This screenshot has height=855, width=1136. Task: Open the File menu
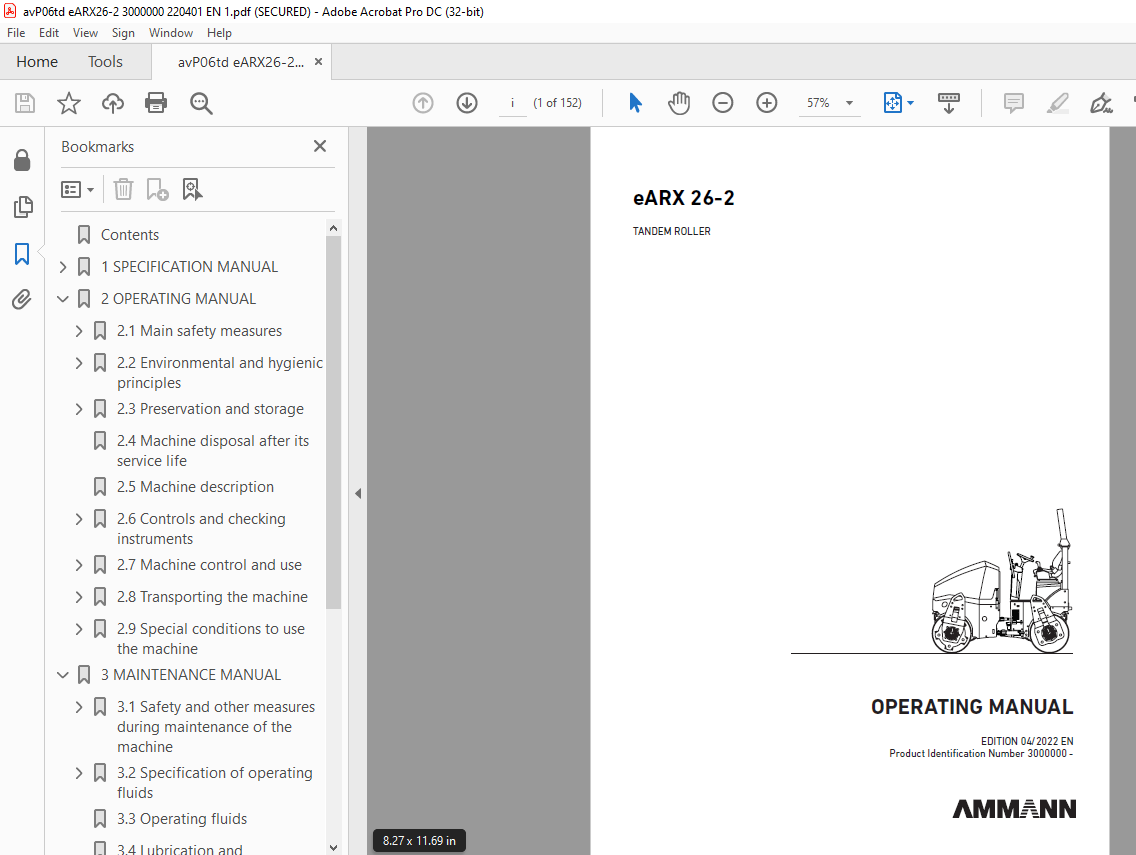[16, 33]
